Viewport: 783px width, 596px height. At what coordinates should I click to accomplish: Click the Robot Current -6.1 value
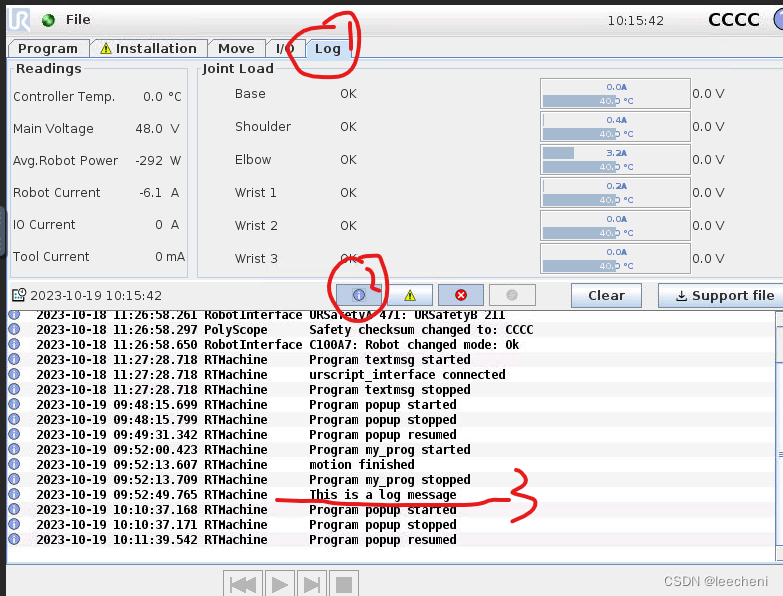pos(150,193)
